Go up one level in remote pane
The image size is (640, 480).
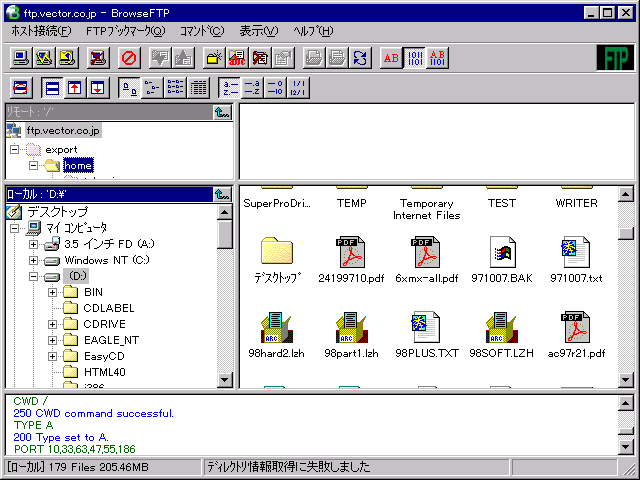point(222,112)
